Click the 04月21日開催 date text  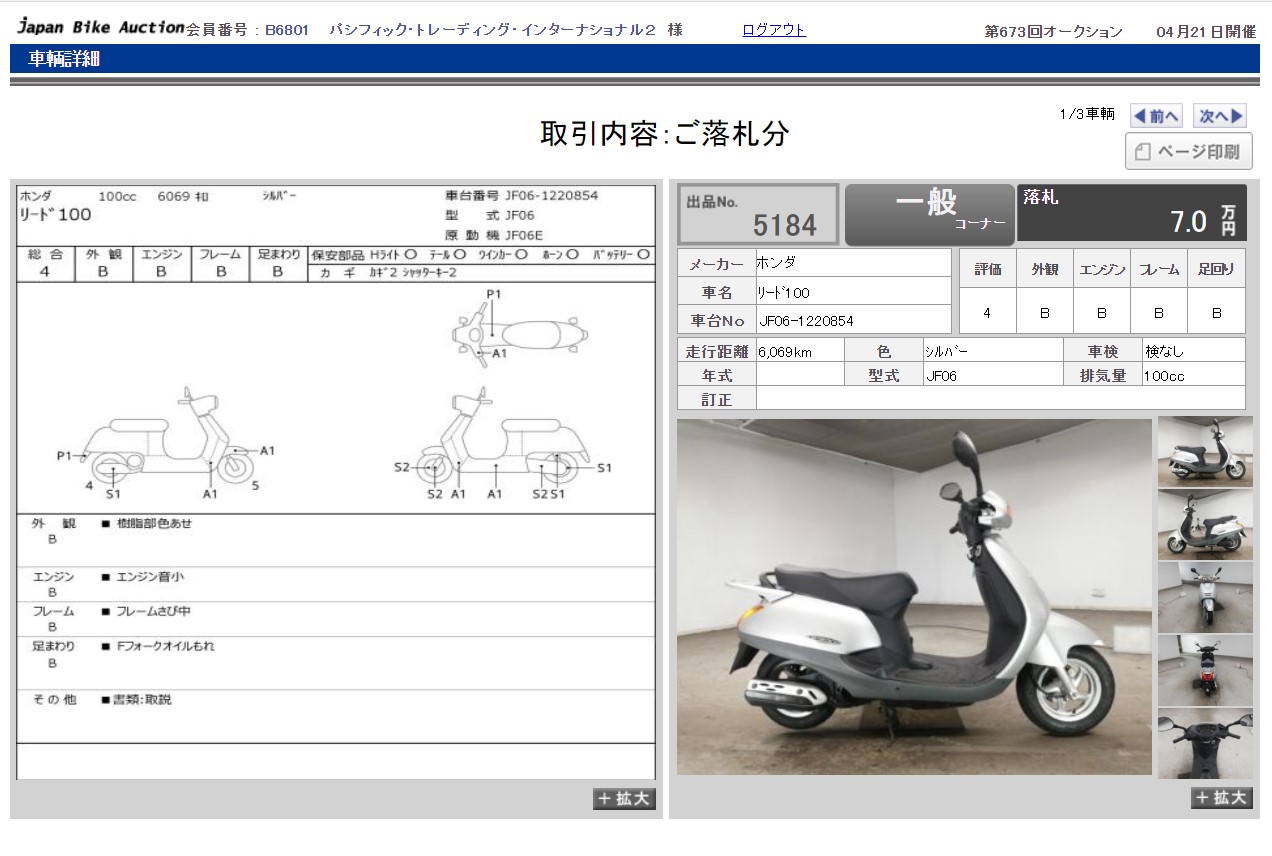pyautogui.click(x=1206, y=31)
